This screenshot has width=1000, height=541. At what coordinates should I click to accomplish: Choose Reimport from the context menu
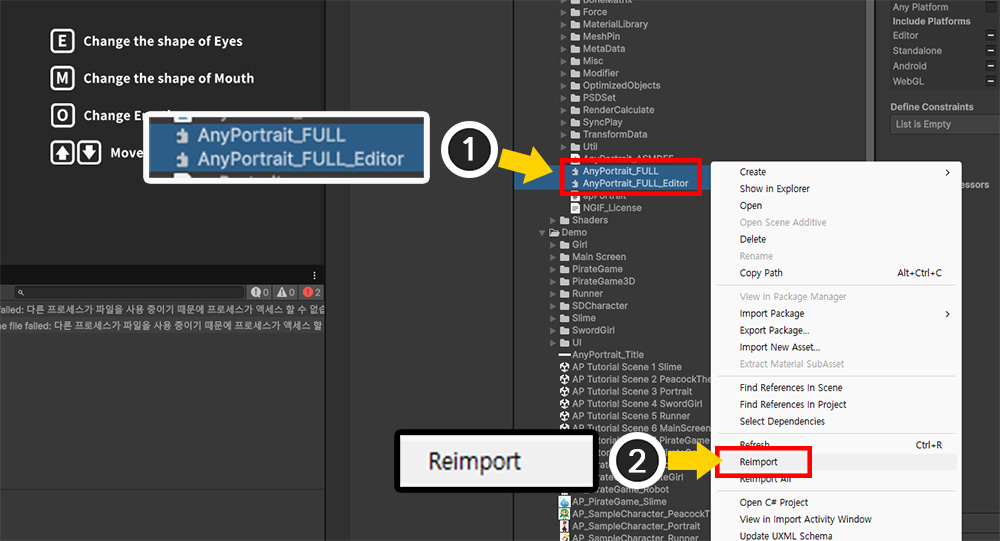coord(758,462)
